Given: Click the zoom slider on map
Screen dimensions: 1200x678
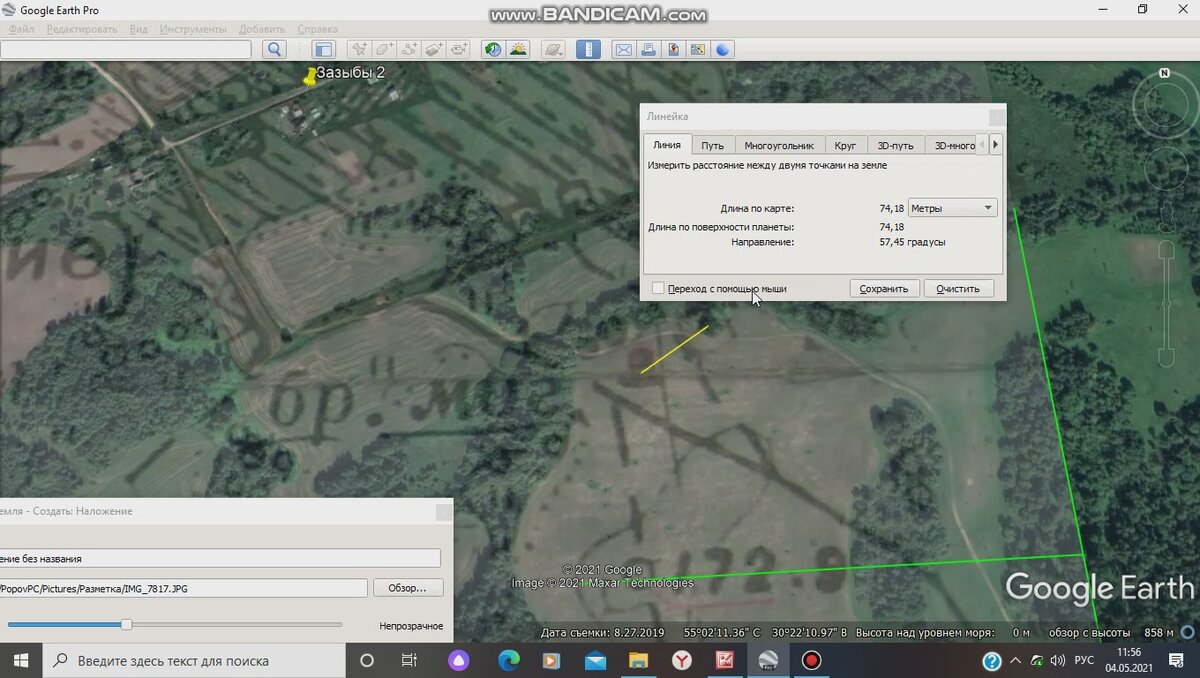Looking at the screenshot, I should (1165, 305).
